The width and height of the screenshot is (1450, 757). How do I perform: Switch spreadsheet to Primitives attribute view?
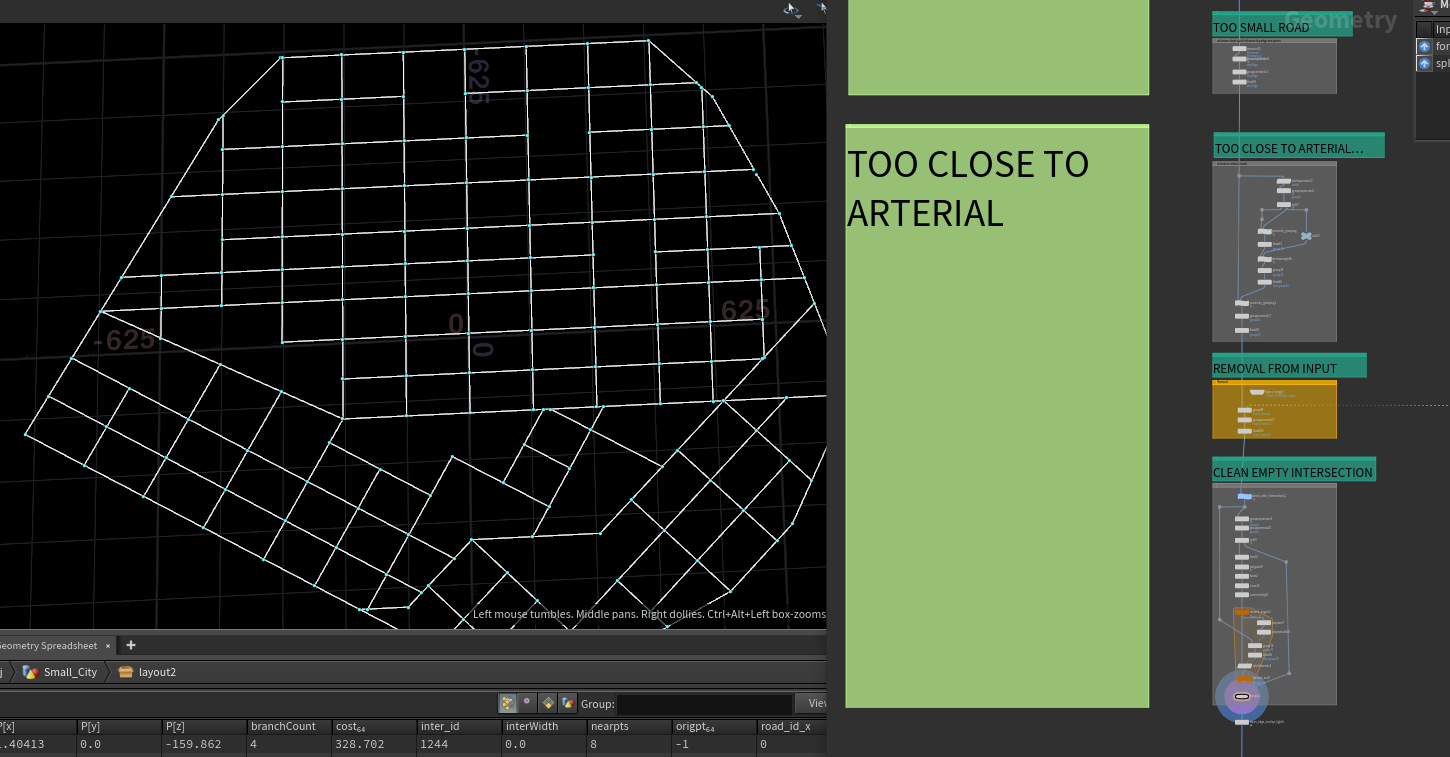click(548, 703)
